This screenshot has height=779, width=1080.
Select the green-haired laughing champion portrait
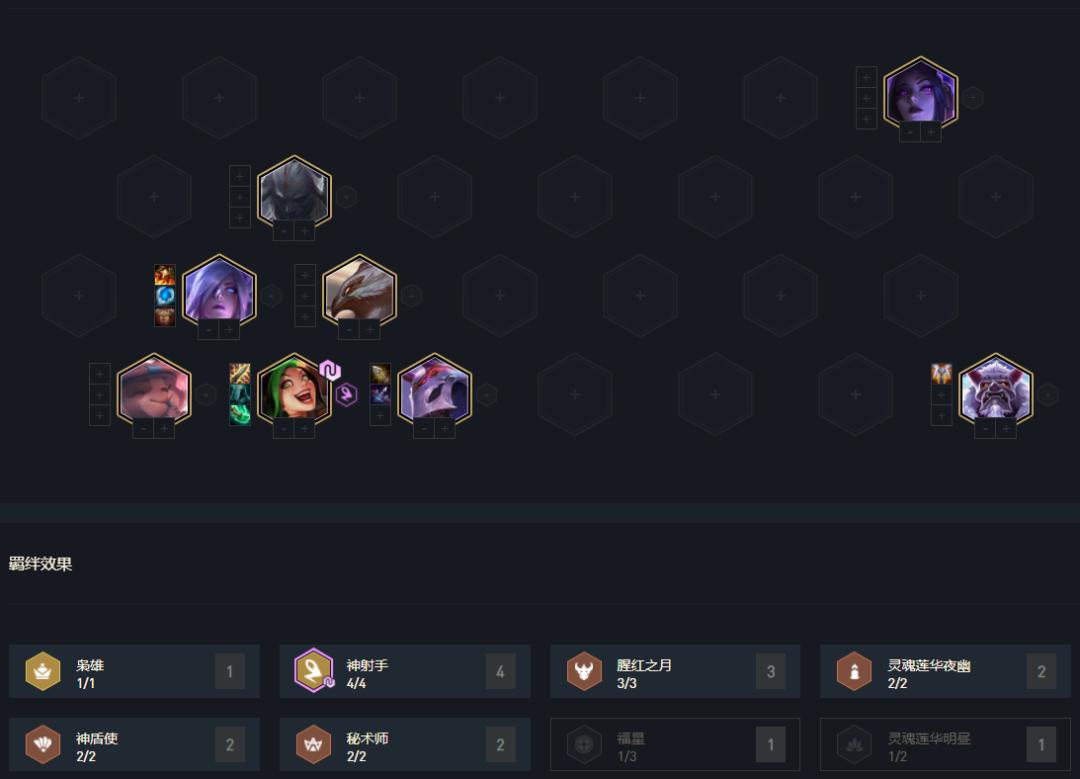click(x=294, y=390)
